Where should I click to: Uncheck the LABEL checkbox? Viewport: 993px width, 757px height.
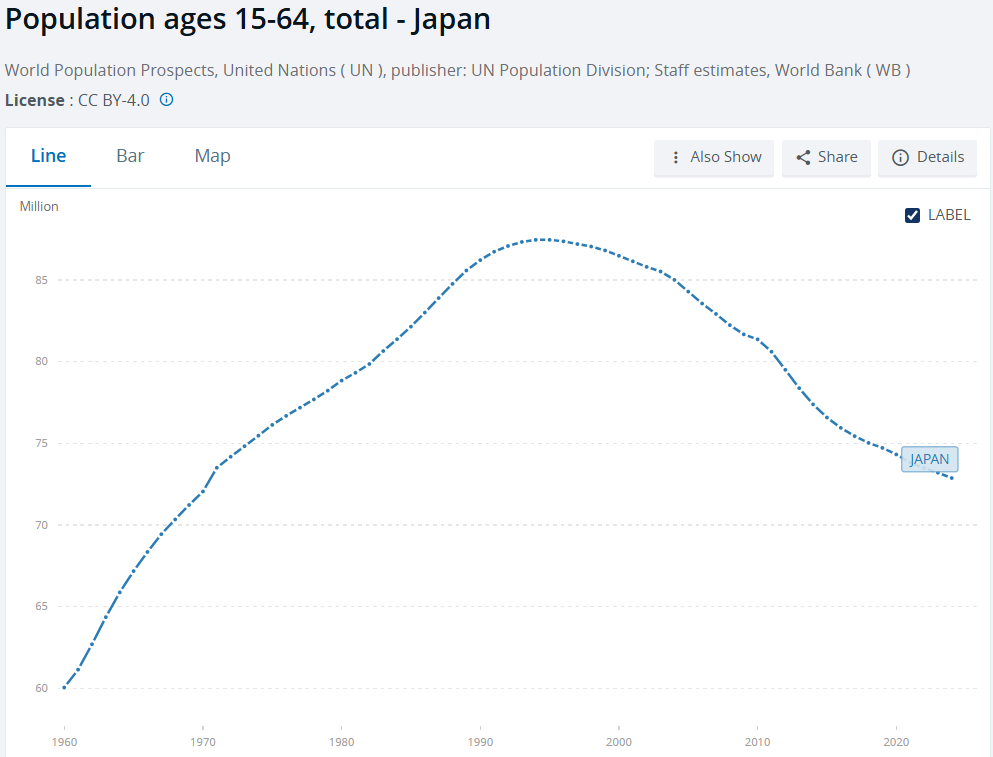(912, 215)
